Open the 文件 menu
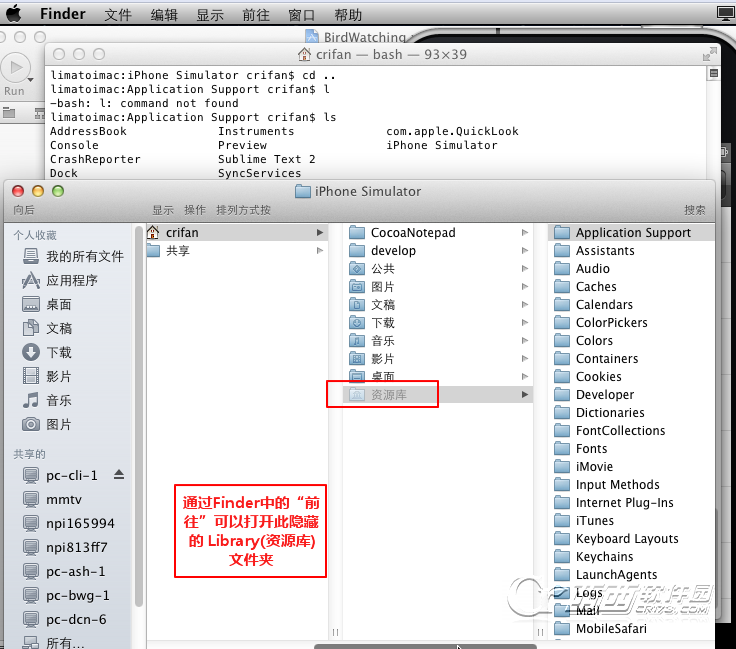Screen dimensions: 736x649 [118, 15]
